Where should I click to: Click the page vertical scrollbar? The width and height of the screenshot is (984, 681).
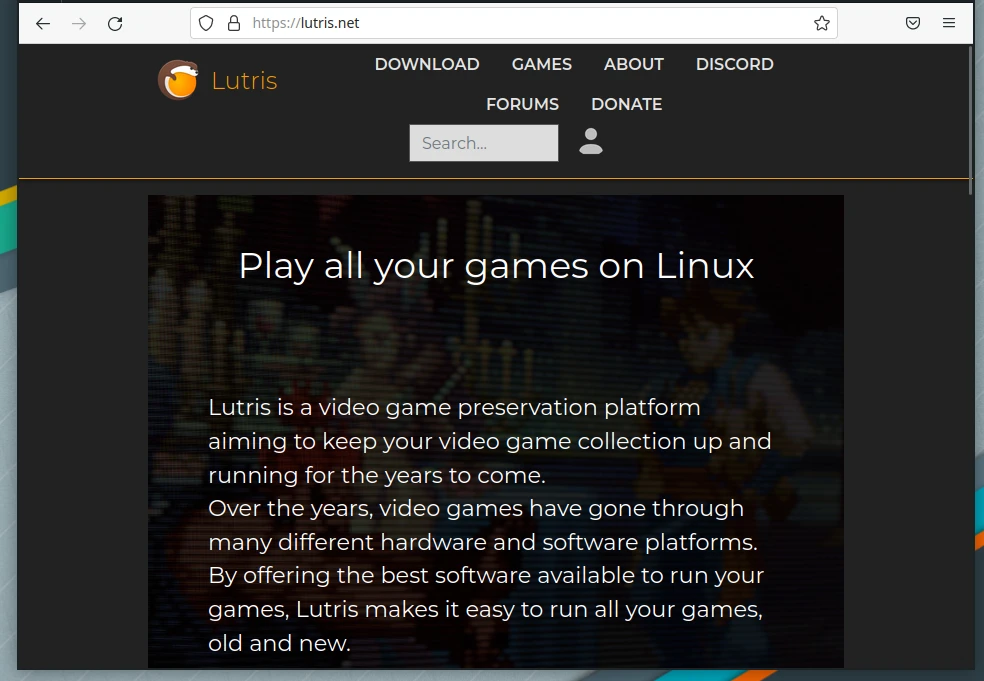970,119
